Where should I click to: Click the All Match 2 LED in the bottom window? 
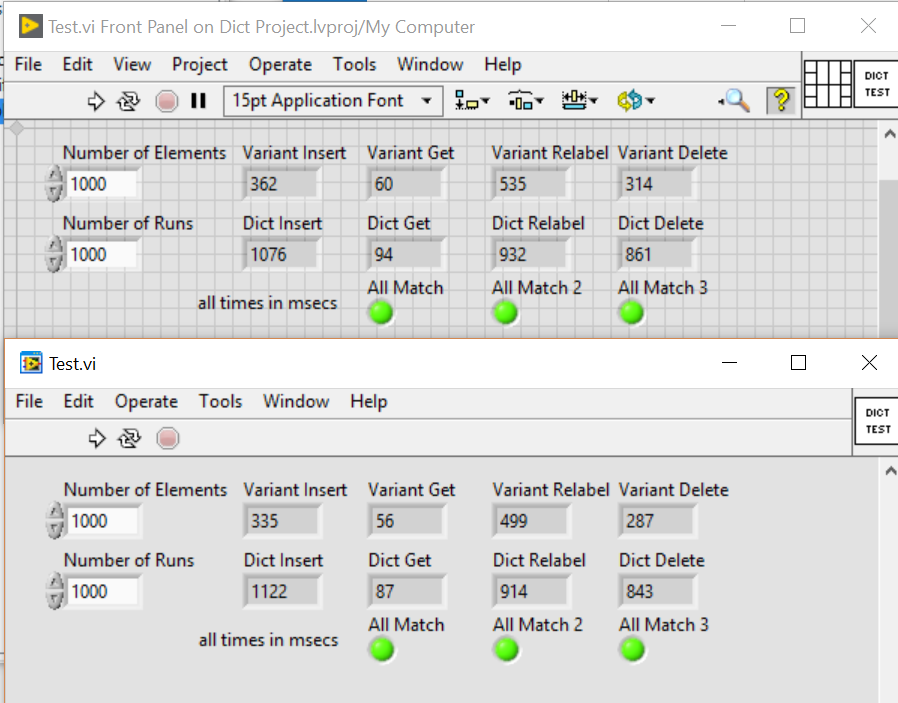click(507, 650)
